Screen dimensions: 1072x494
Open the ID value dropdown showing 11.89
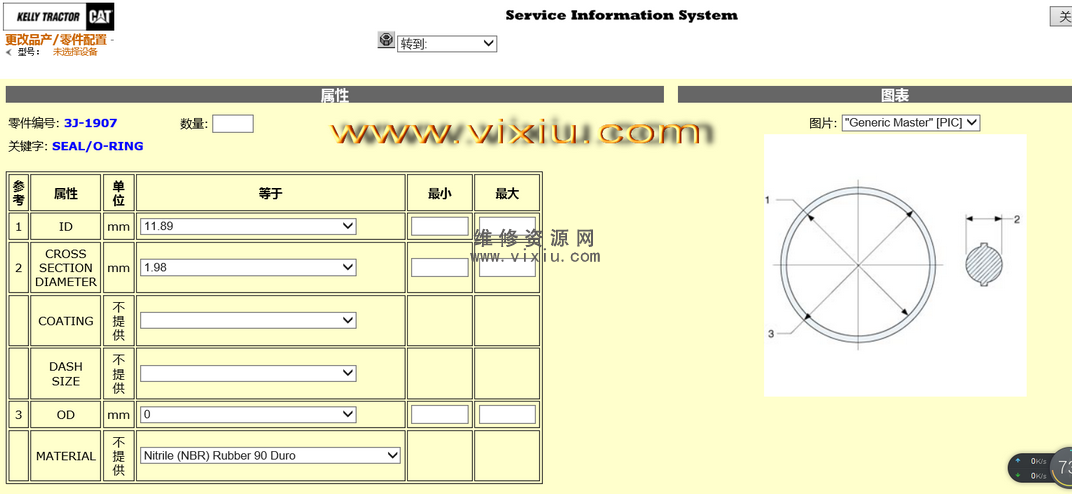[248, 227]
